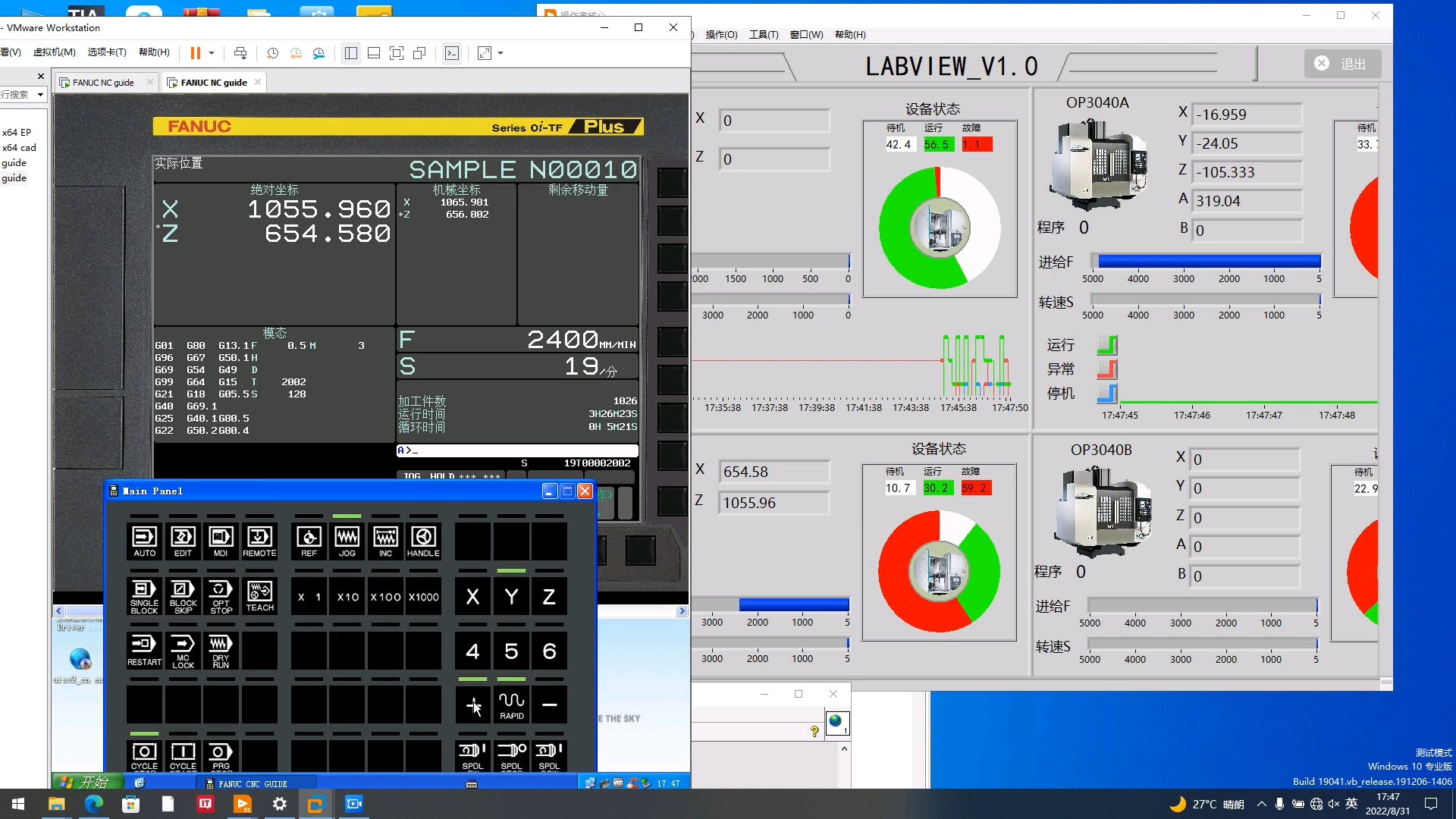Select X100 increment multiplier
The width and height of the screenshot is (1456, 819).
pyautogui.click(x=385, y=596)
